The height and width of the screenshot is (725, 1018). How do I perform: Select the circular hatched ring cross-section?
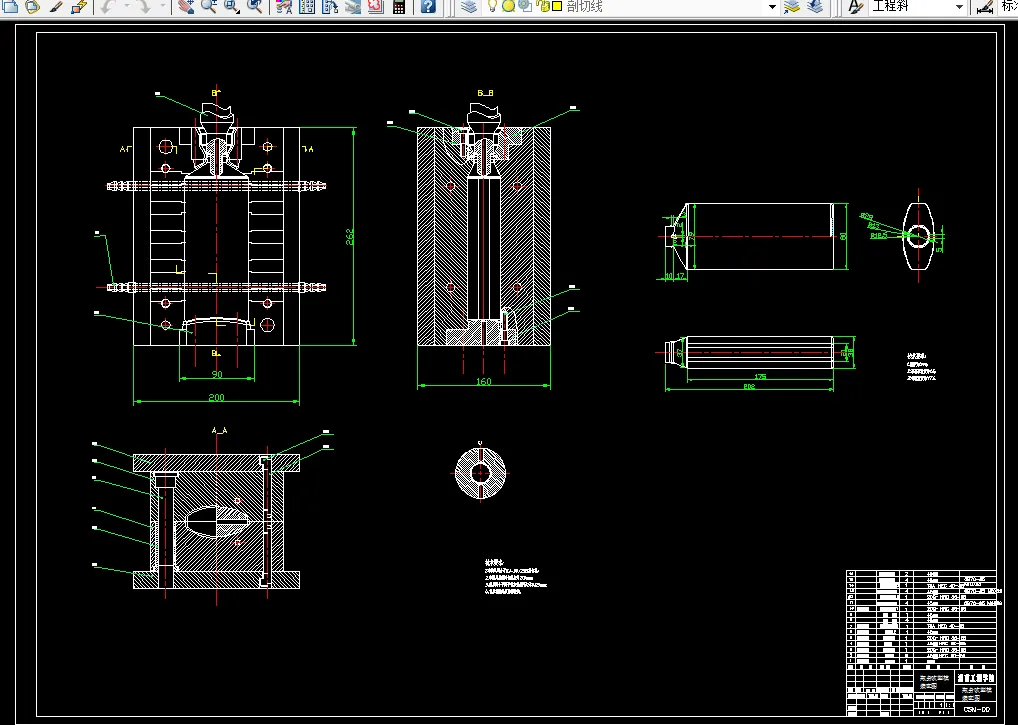pyautogui.click(x=480, y=473)
